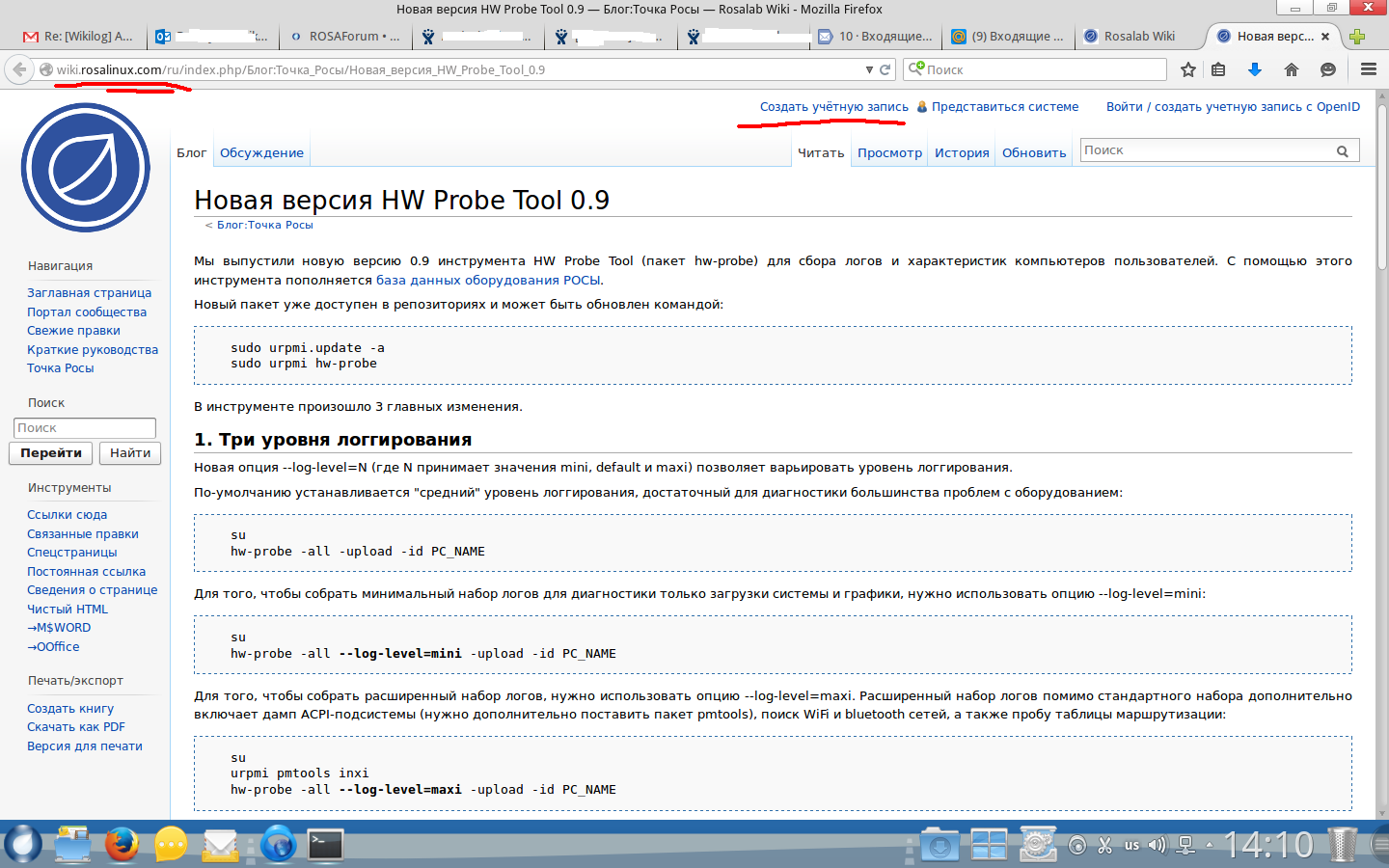Open the clipboard scissors tray icon

click(1105, 846)
